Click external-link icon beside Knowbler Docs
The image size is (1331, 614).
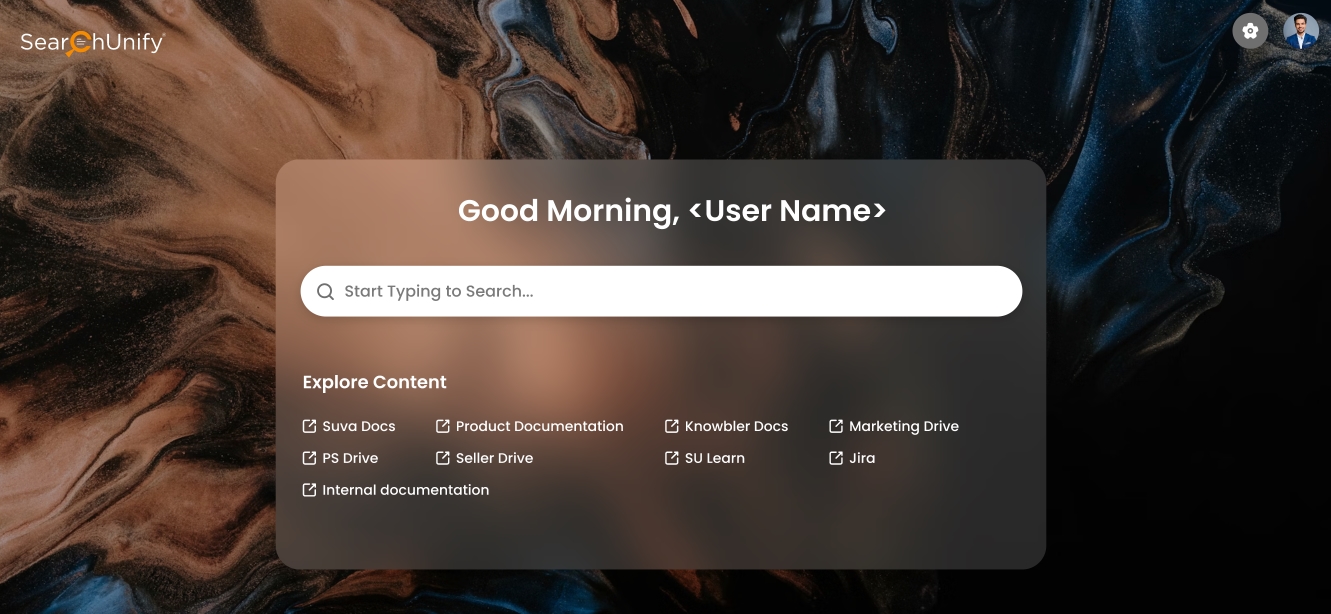coord(672,427)
